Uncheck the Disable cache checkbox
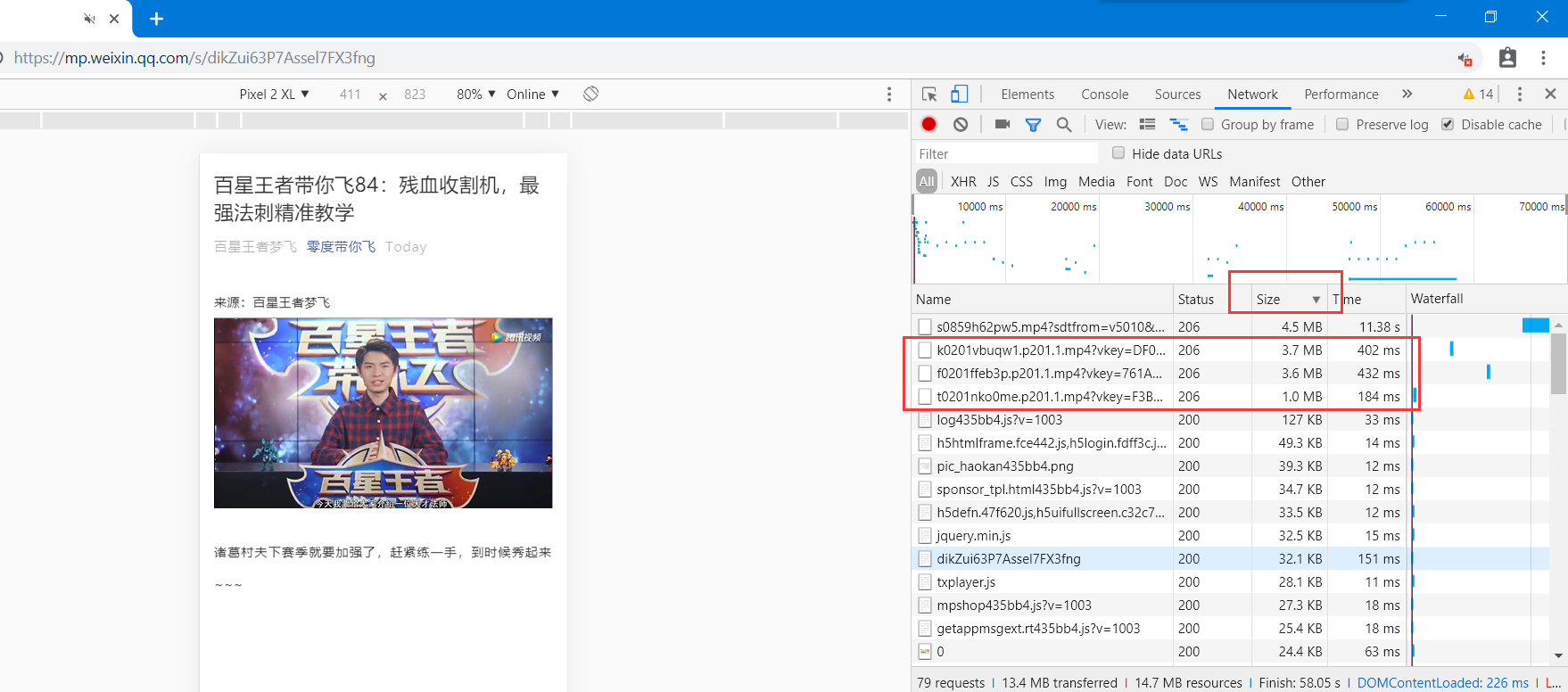This screenshot has width=1568, height=692. [x=1448, y=124]
